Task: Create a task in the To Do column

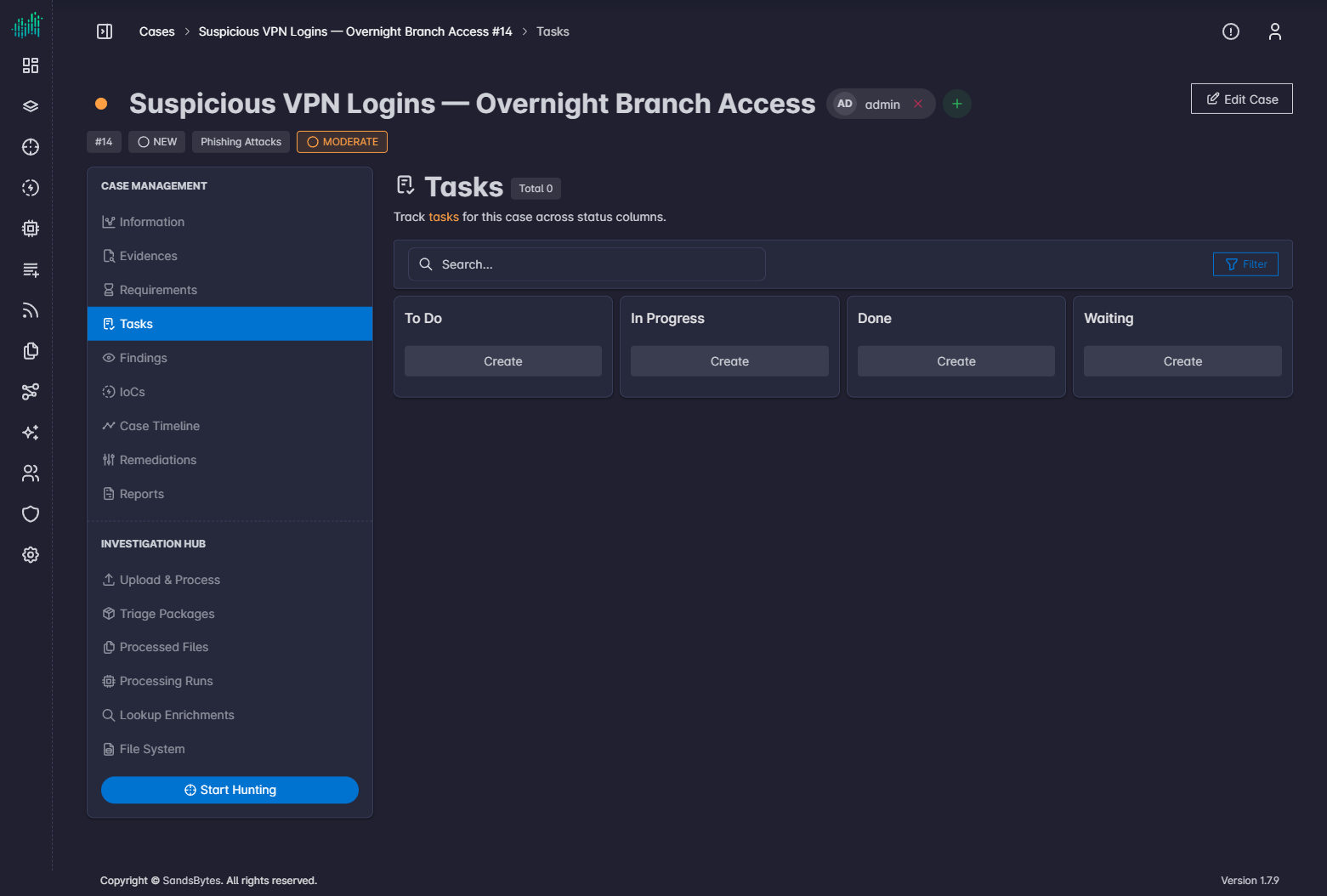Action: coord(503,361)
